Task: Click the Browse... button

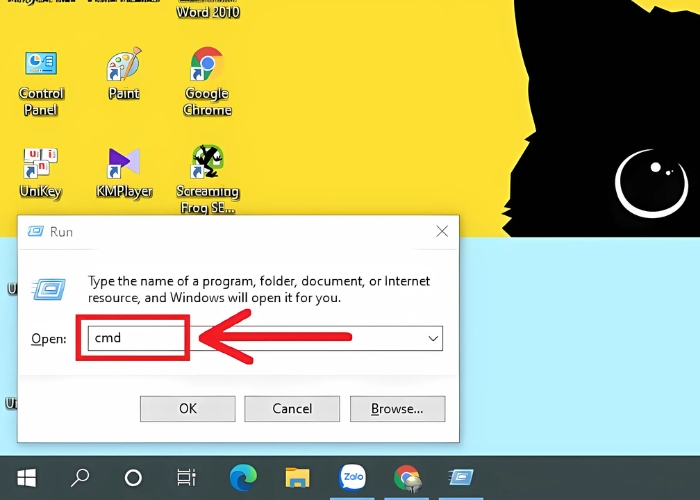Action: [x=397, y=408]
